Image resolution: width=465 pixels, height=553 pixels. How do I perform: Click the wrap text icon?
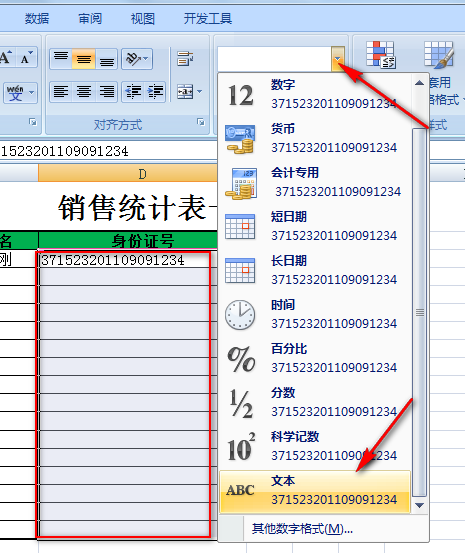[x=185, y=59]
